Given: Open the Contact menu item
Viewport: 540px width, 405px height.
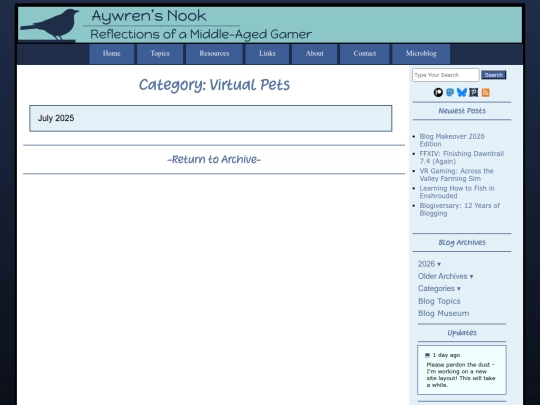Looking at the screenshot, I should (365, 54).
